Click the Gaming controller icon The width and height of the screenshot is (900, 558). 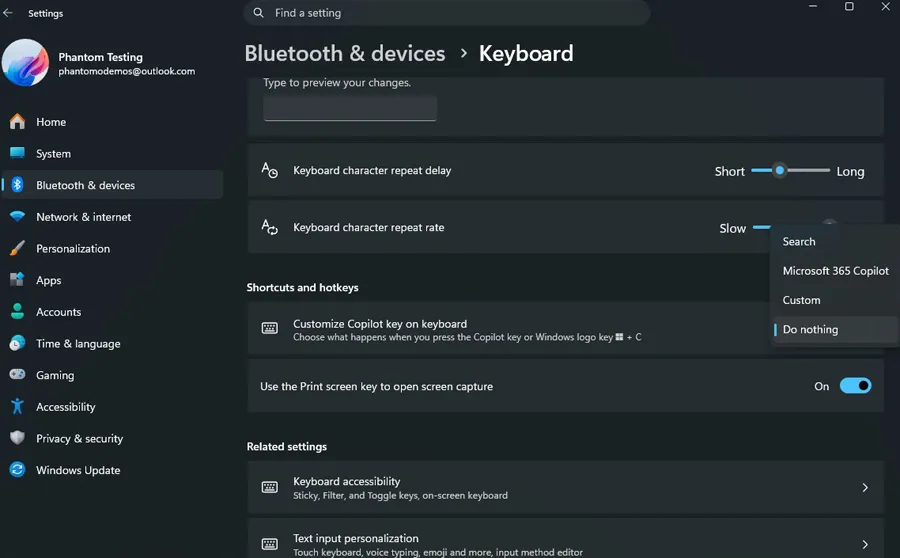point(17,374)
